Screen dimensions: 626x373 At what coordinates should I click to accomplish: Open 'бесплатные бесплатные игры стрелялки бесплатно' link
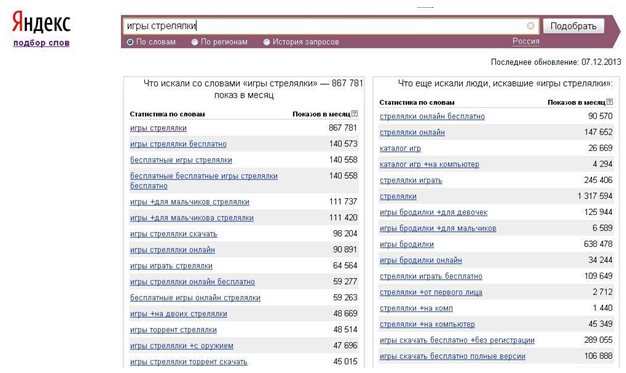[x=204, y=181]
